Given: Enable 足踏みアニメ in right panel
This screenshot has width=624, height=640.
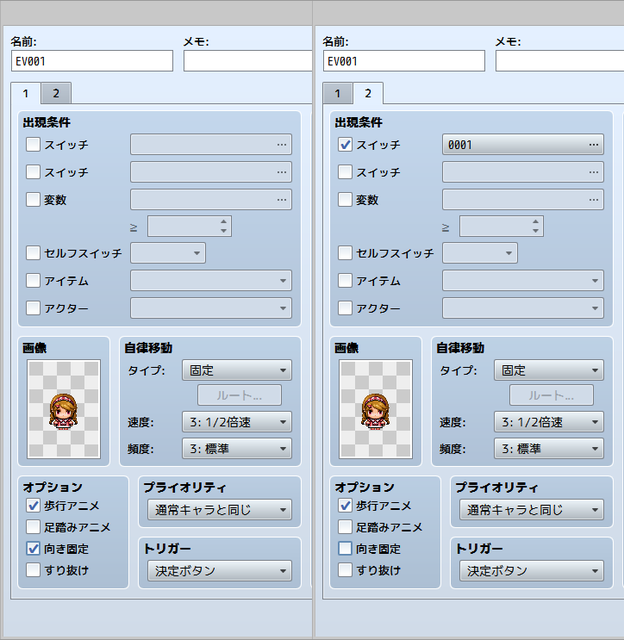Looking at the screenshot, I should 345,527.
